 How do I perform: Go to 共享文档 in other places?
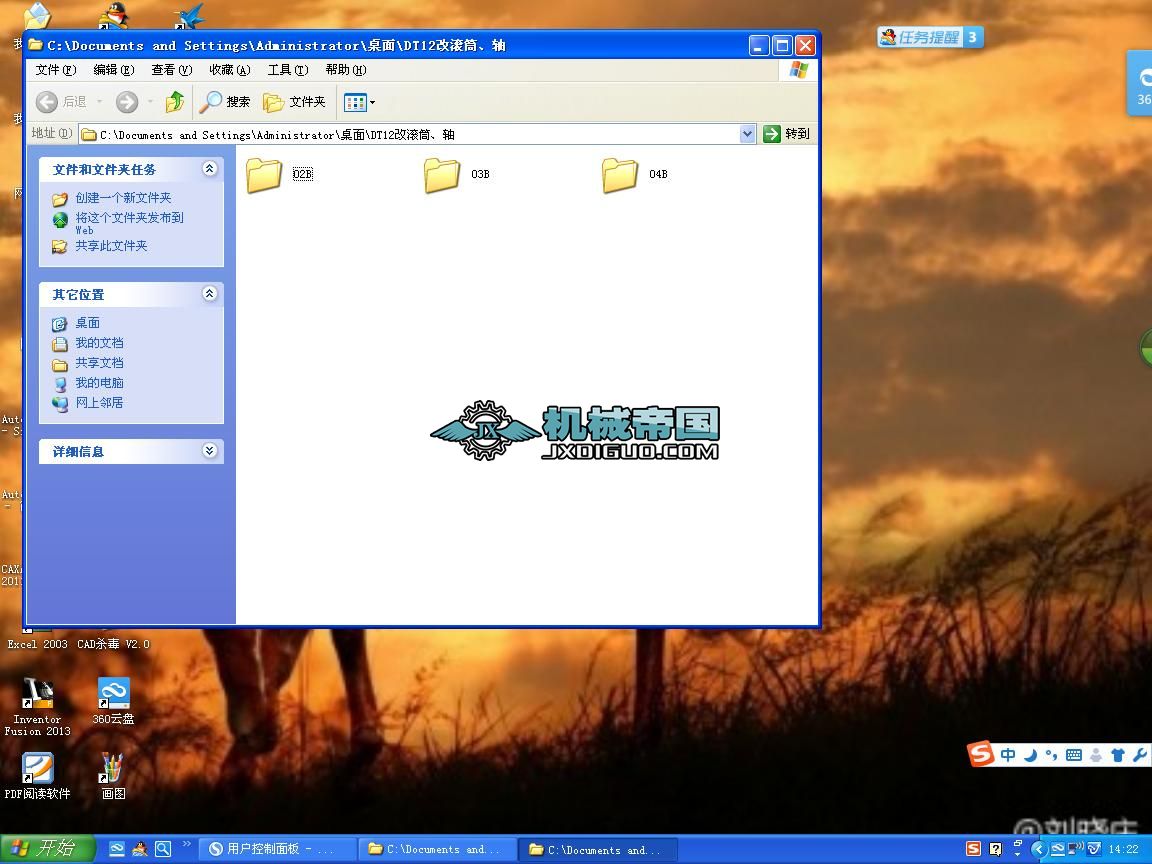[99, 363]
